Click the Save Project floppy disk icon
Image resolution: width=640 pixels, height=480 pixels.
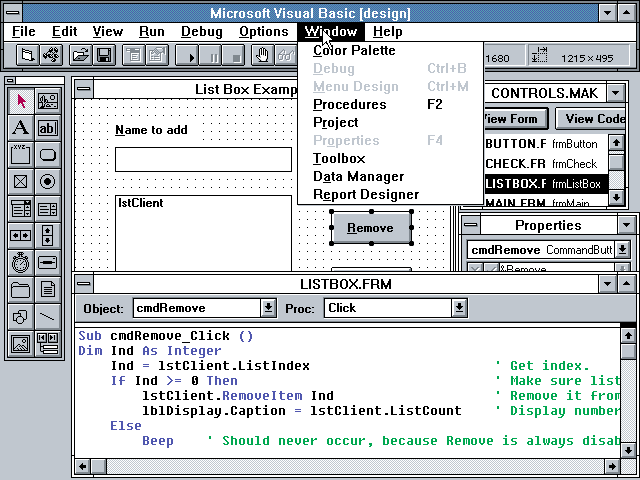(x=105, y=55)
